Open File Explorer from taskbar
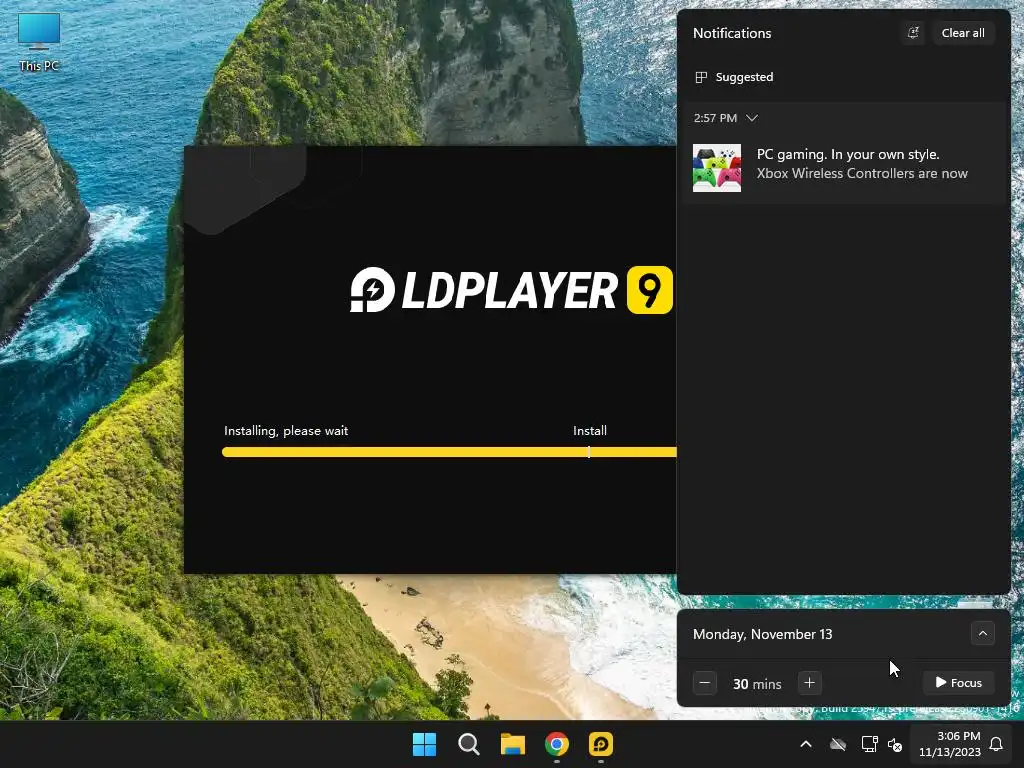 (x=513, y=744)
